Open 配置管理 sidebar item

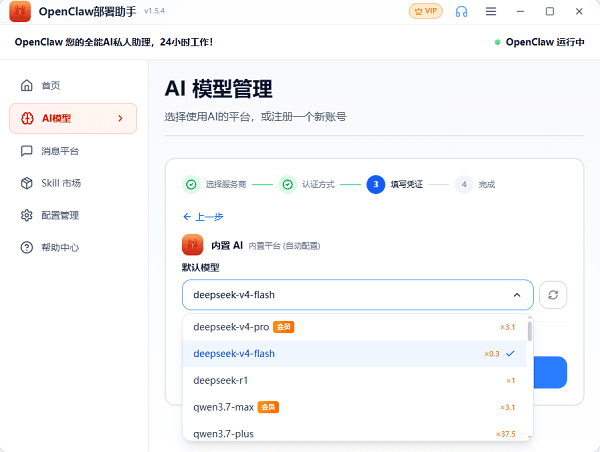pyautogui.click(x=73, y=215)
